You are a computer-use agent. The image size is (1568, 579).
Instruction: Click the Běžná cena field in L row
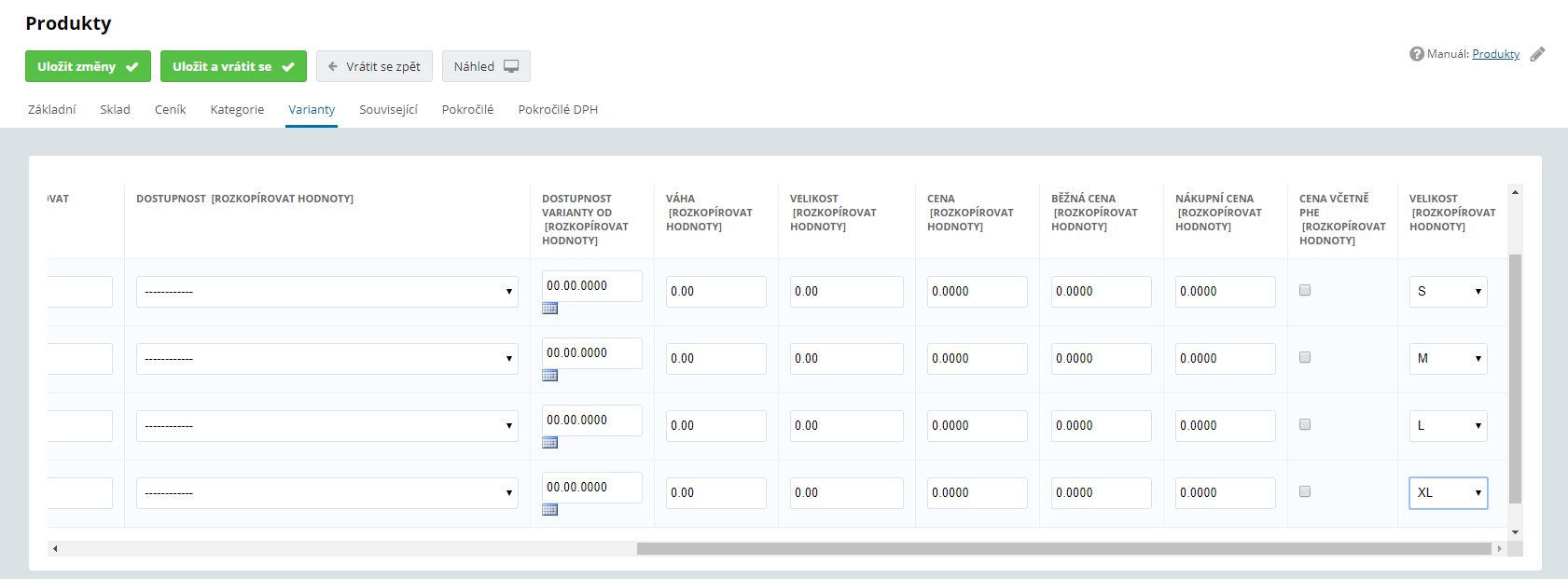(x=1102, y=426)
